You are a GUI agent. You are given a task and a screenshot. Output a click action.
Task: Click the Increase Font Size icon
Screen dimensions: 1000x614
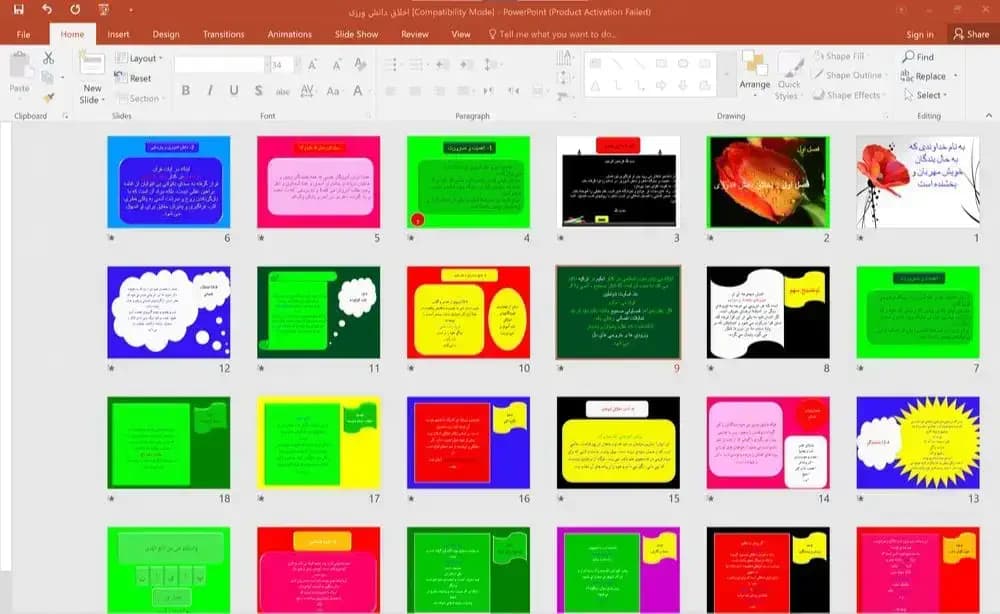pos(312,64)
